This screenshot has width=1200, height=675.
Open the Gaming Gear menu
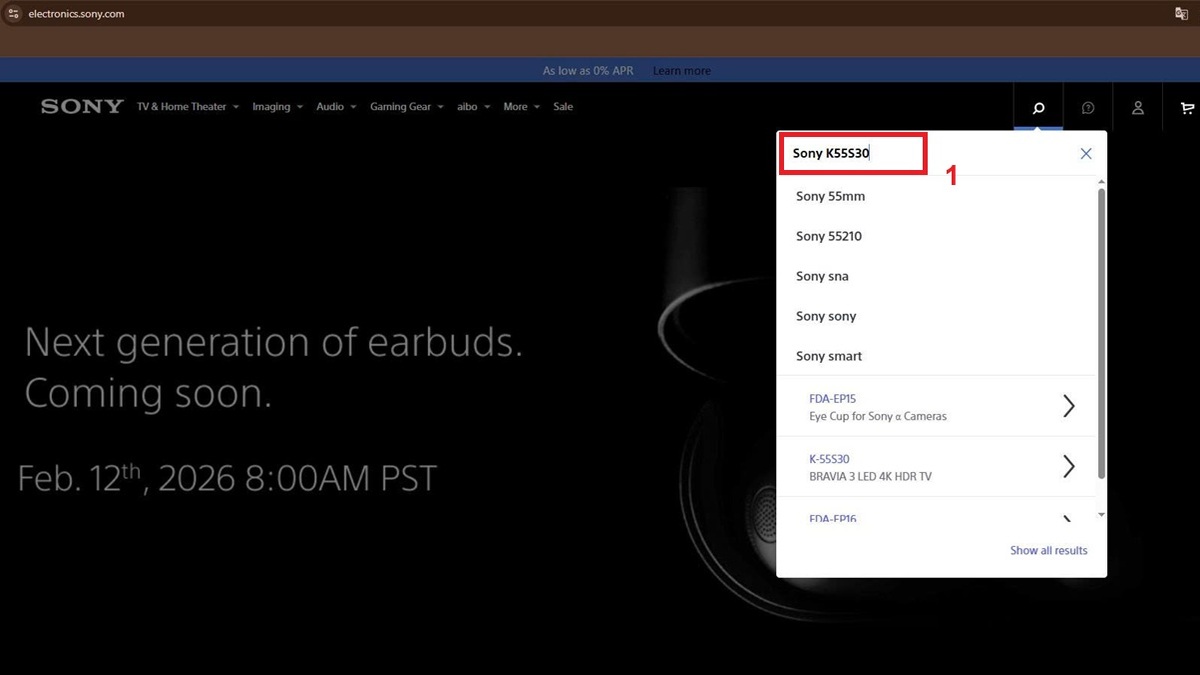tap(406, 107)
